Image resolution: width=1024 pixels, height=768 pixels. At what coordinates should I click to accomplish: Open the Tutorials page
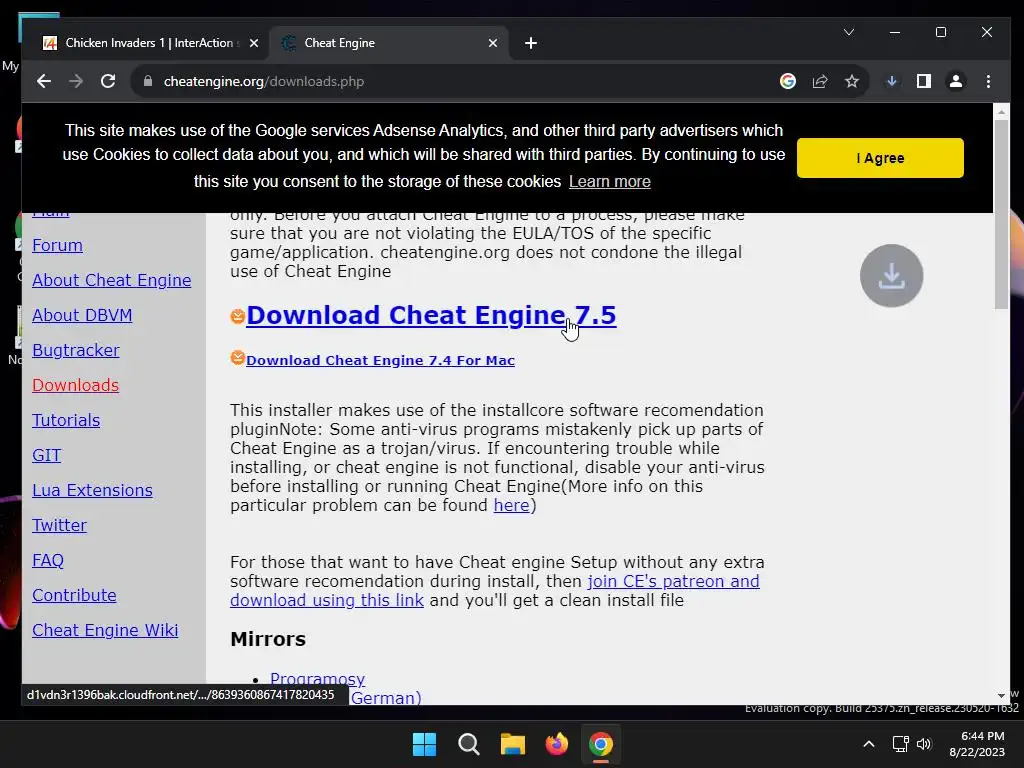tap(66, 421)
